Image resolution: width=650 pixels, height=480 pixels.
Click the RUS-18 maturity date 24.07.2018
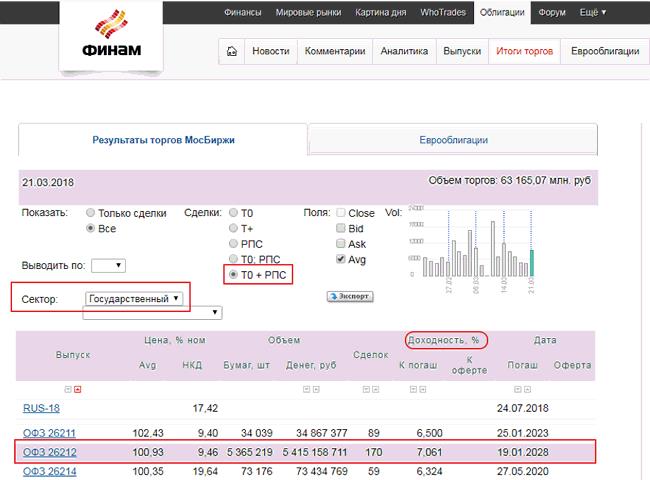pos(523,408)
